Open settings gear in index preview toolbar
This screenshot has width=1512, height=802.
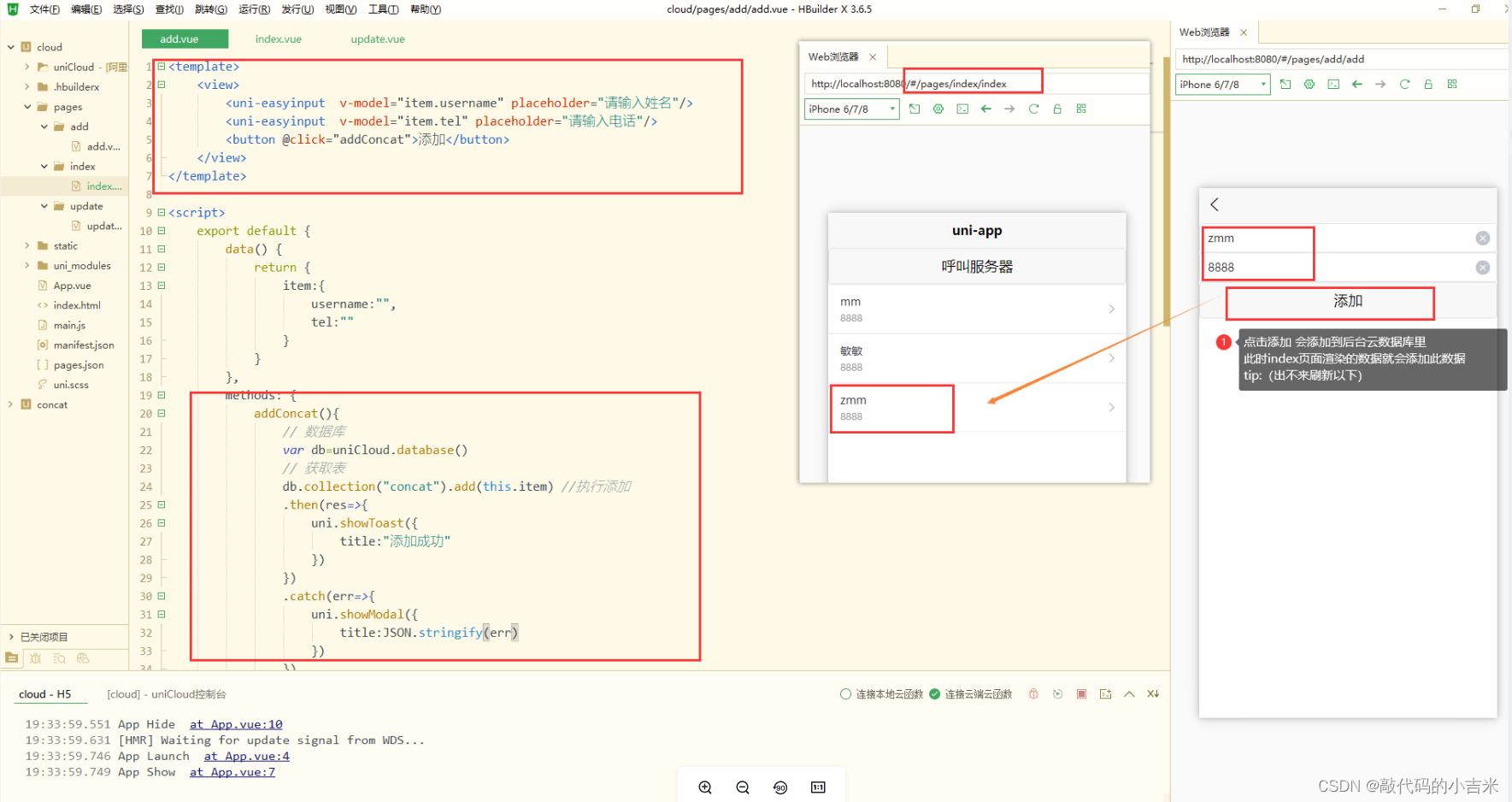[938, 109]
